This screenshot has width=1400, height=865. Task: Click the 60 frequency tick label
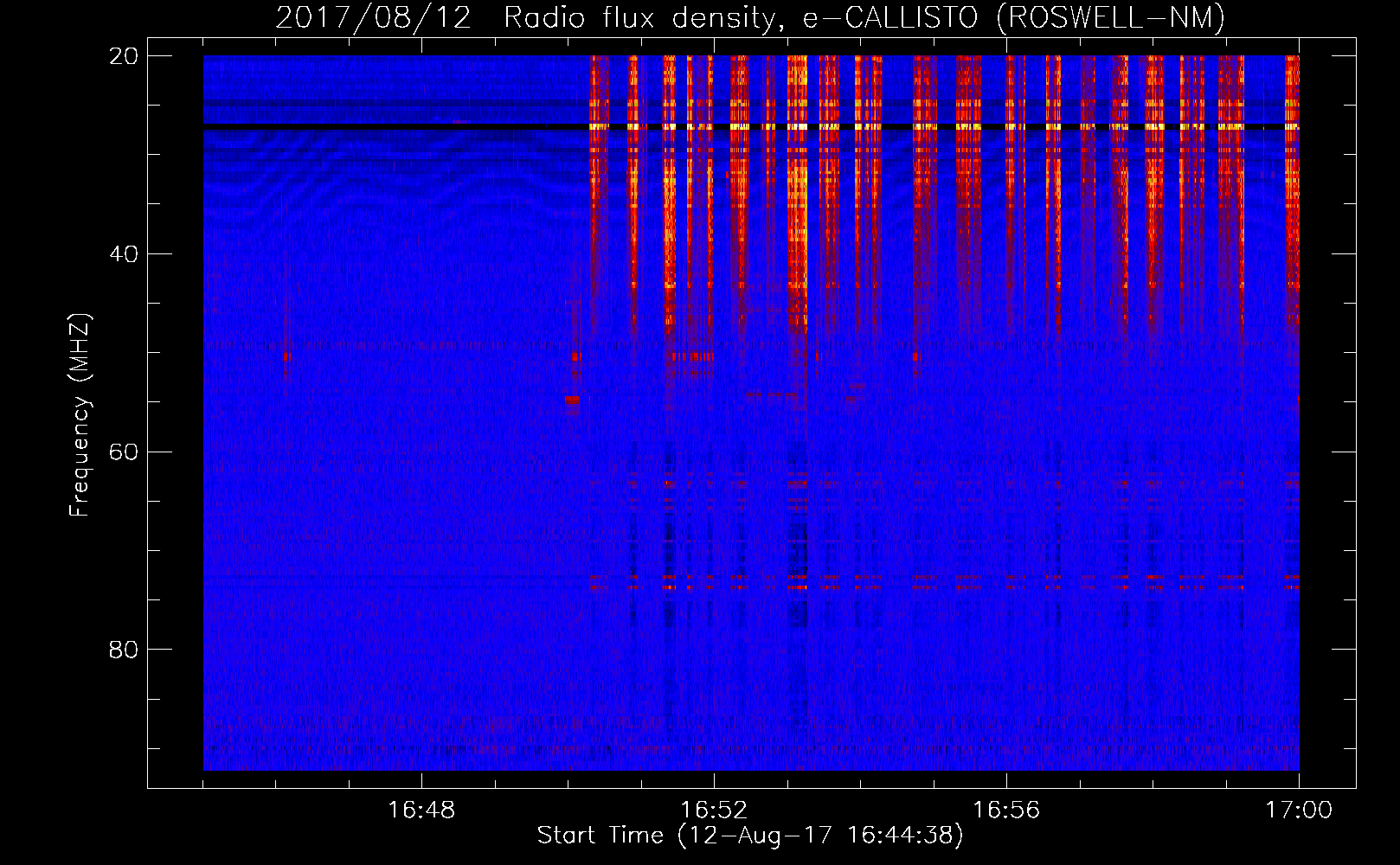[x=124, y=452]
